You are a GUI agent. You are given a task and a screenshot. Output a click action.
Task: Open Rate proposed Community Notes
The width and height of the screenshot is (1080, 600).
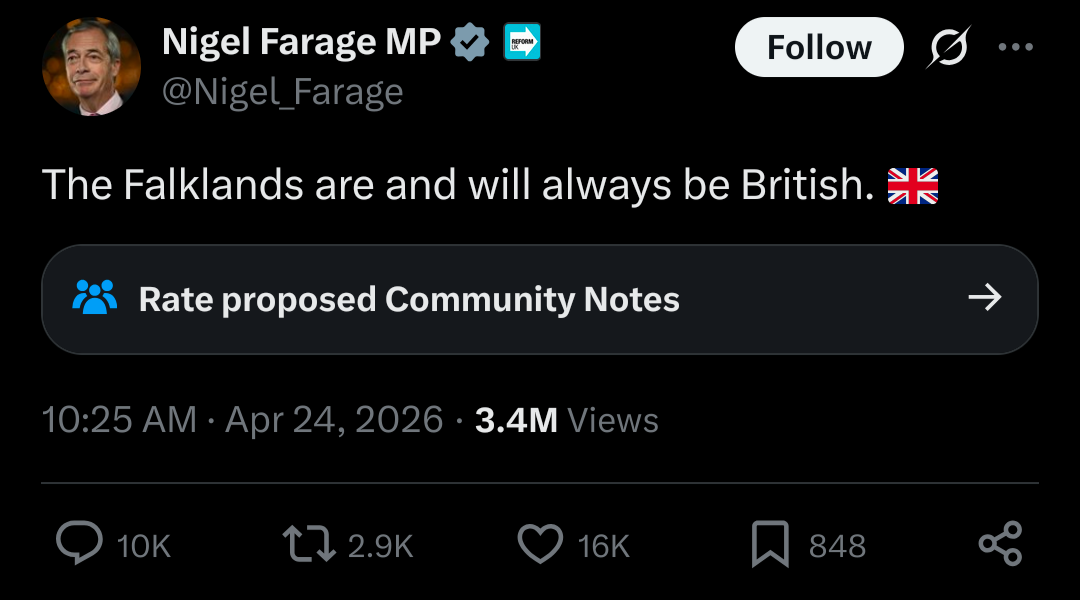pyautogui.click(x=409, y=299)
